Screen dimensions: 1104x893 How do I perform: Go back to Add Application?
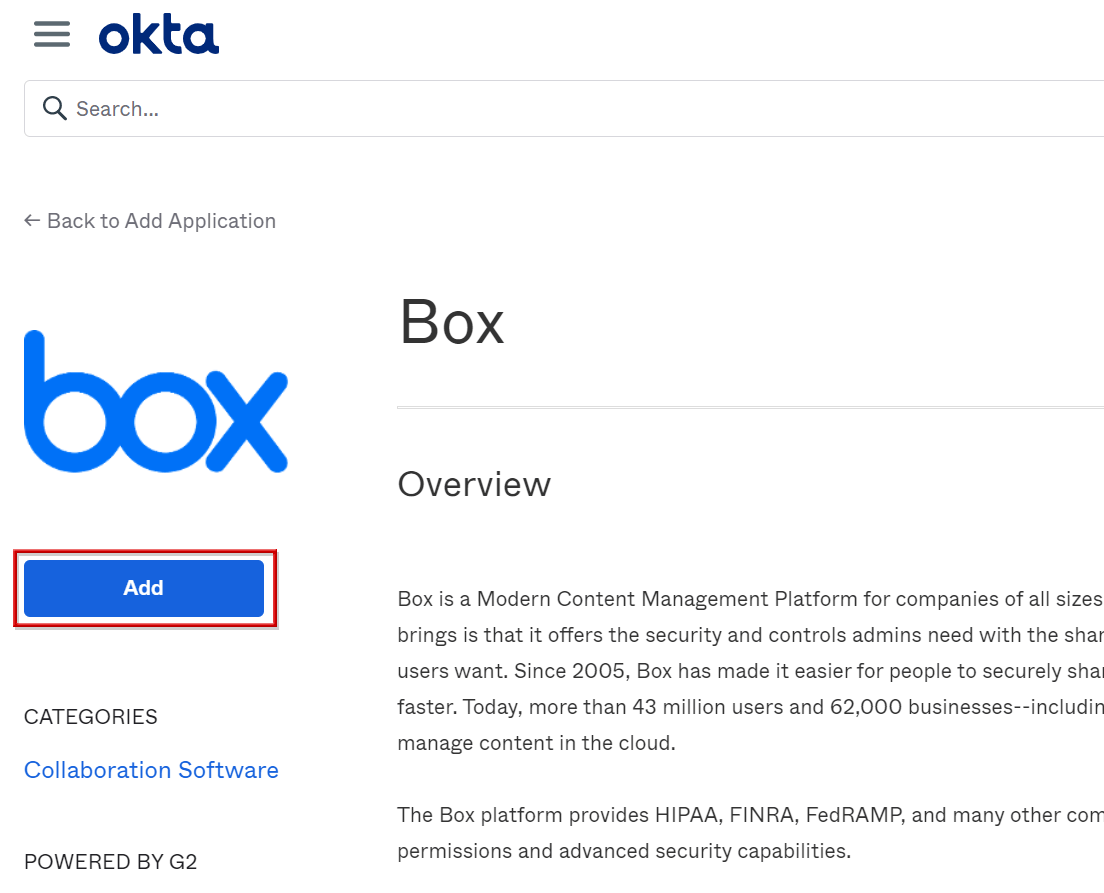pyautogui.click(x=150, y=221)
